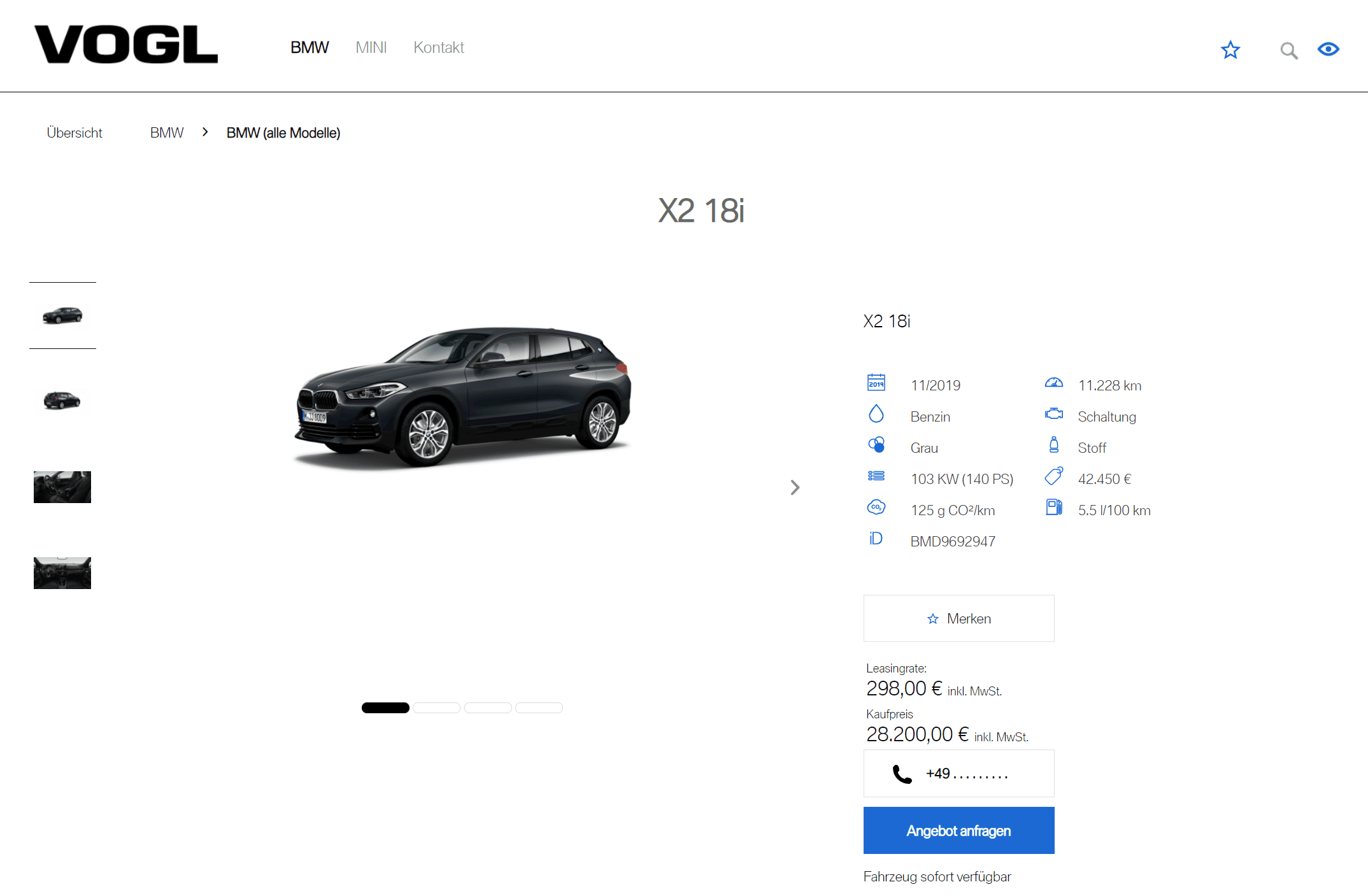Click the Leasingrate 298,00 € value
The width and height of the screenshot is (1368, 896).
904,688
